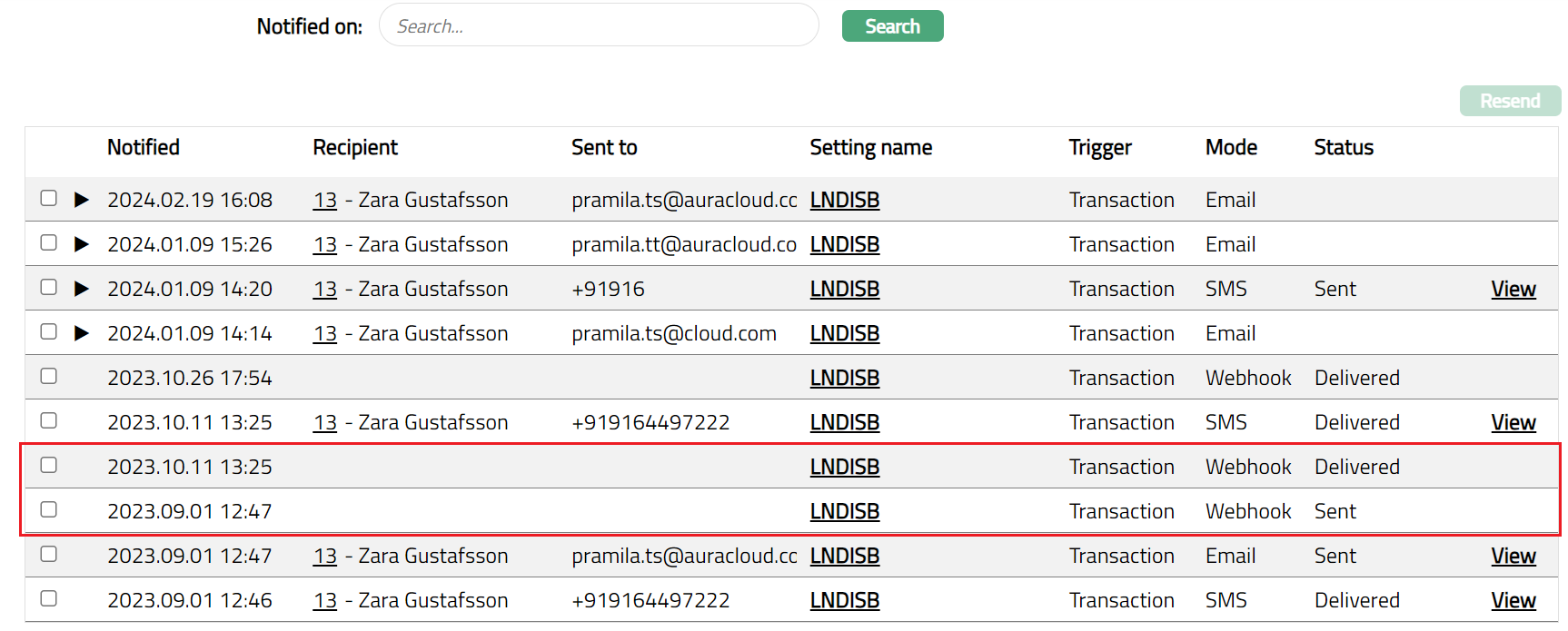Image resolution: width=1568 pixels, height=631 pixels.
Task: Open LNDISB setting in the first row
Action: click(844, 200)
